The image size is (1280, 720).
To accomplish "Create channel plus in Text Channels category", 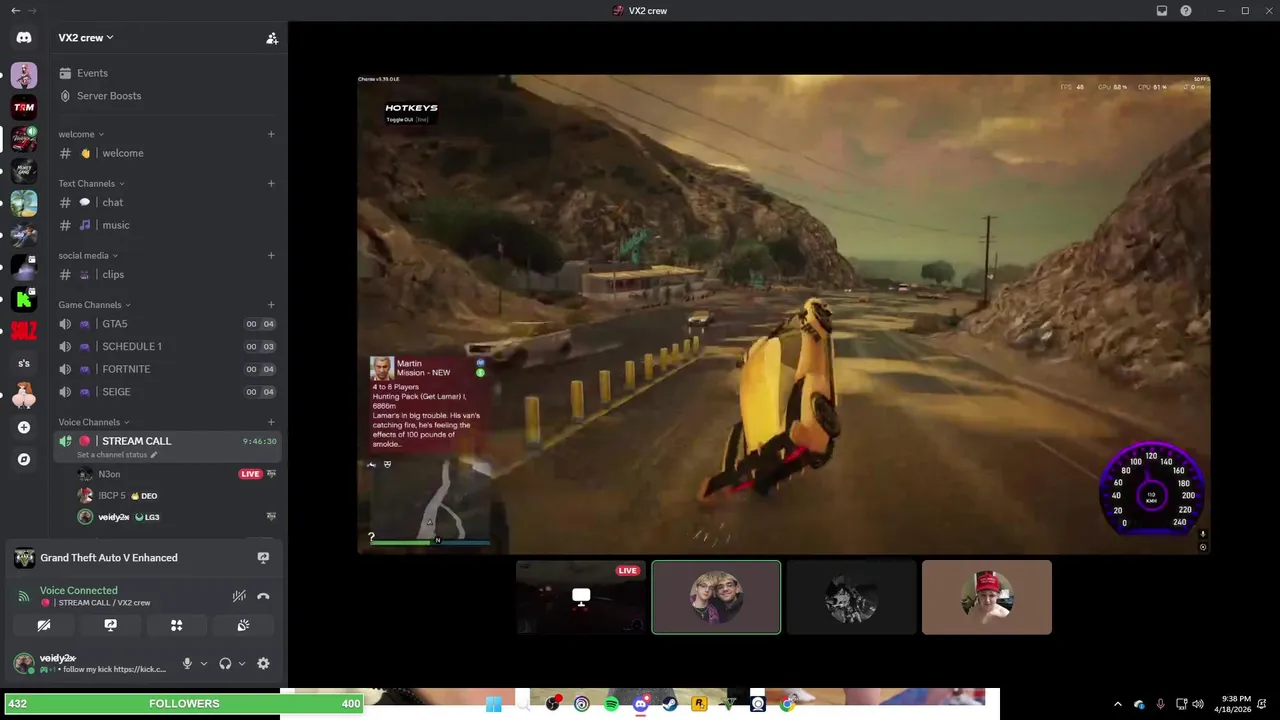I will pyautogui.click(x=271, y=183).
